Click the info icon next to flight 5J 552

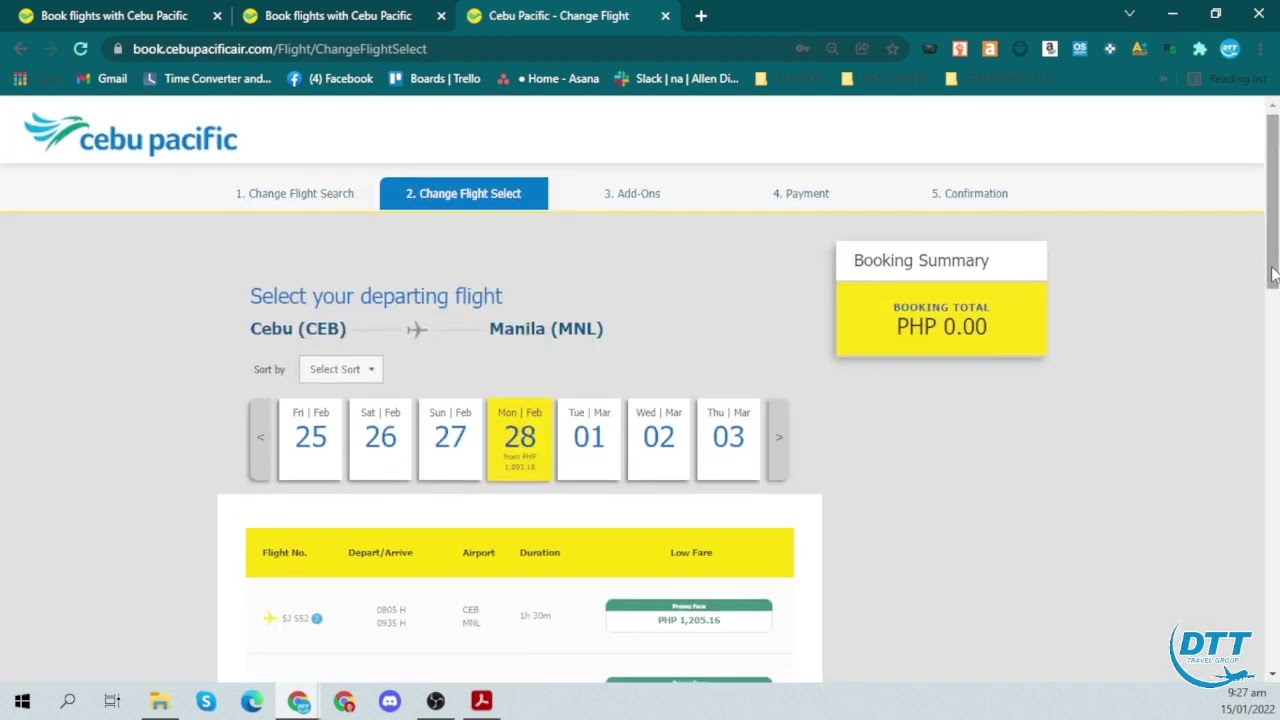point(316,618)
